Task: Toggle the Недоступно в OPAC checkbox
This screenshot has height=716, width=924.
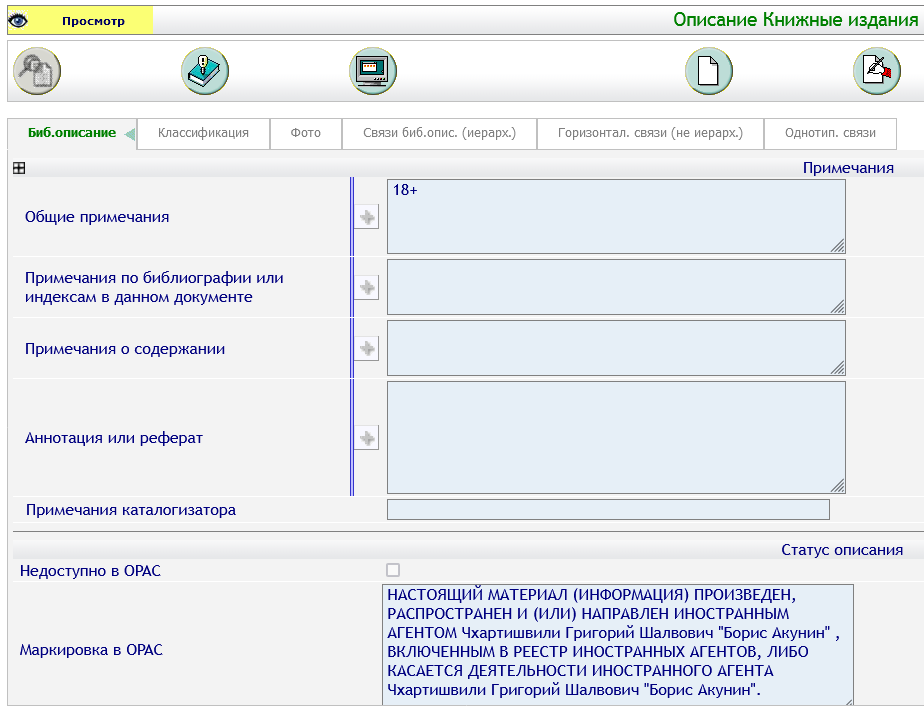Action: tap(393, 570)
